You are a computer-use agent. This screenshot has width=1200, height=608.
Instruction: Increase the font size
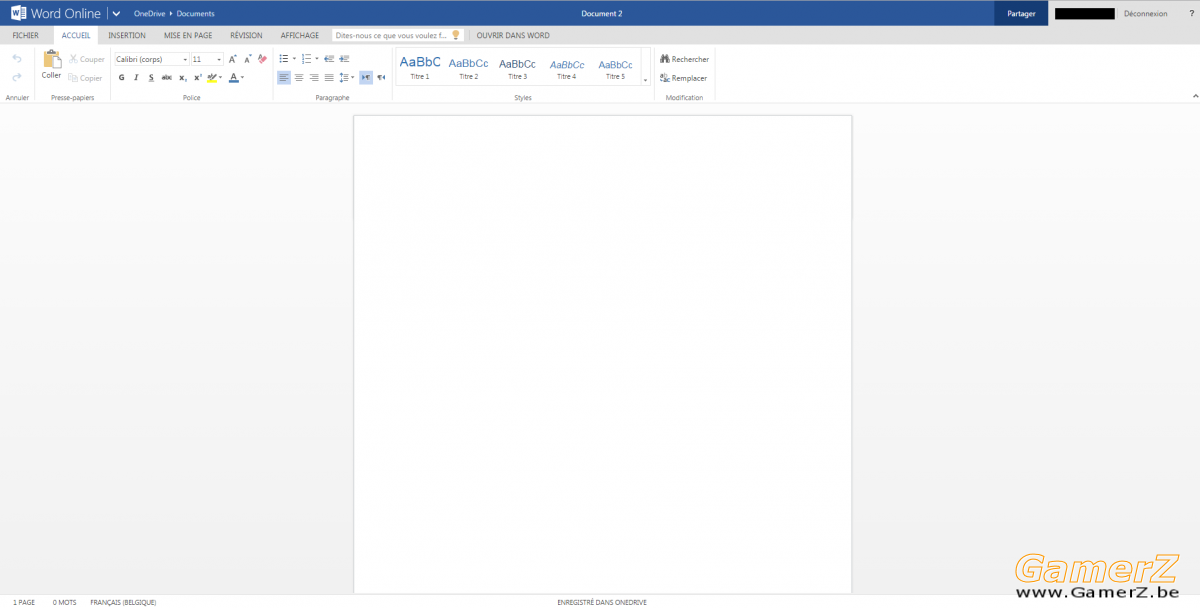[233, 59]
